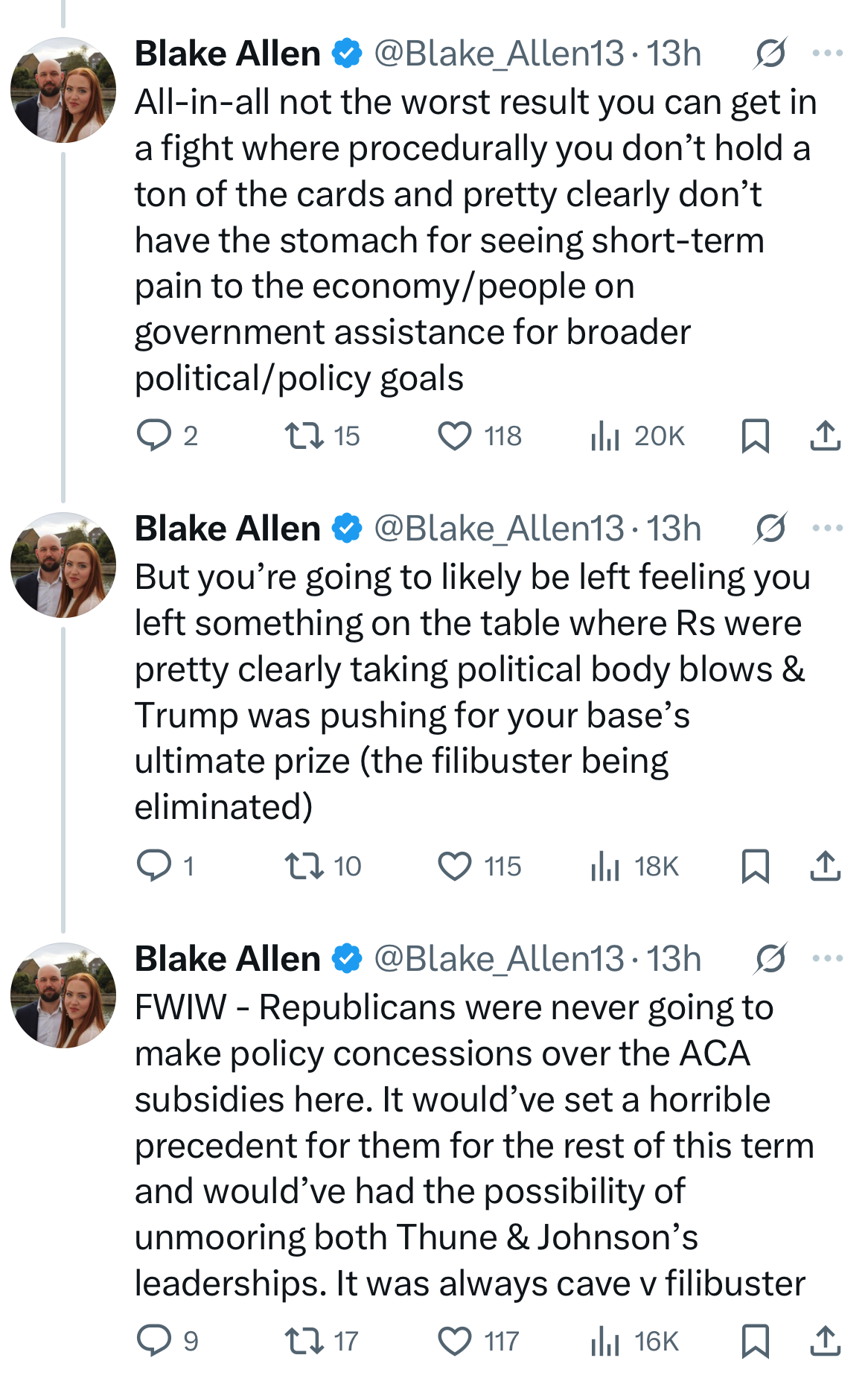This screenshot has height=1390, width=868.
Task: Reply to the FWIW Republicans tweet
Action: 154,1341
